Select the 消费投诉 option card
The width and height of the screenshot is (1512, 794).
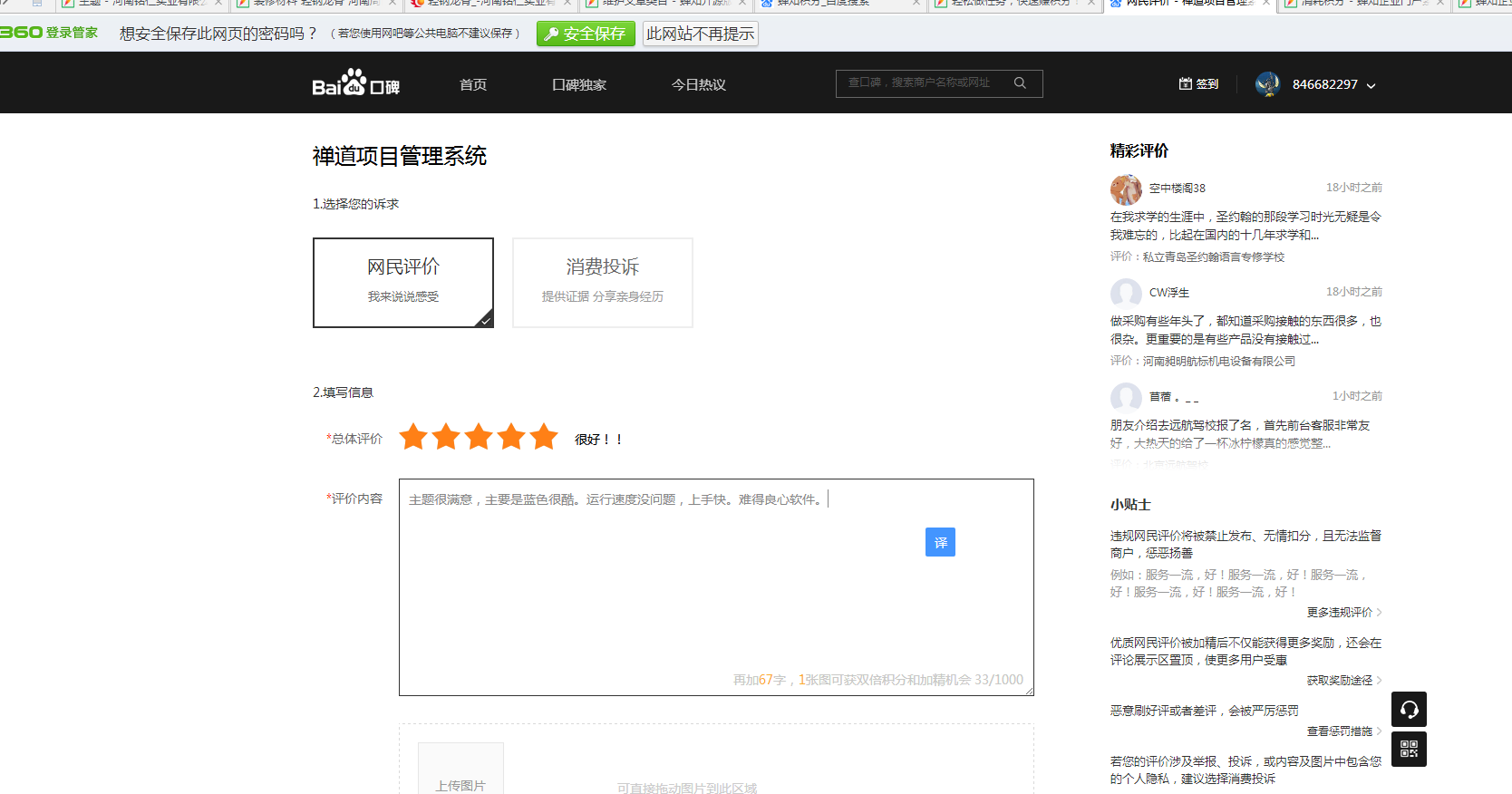click(x=603, y=283)
